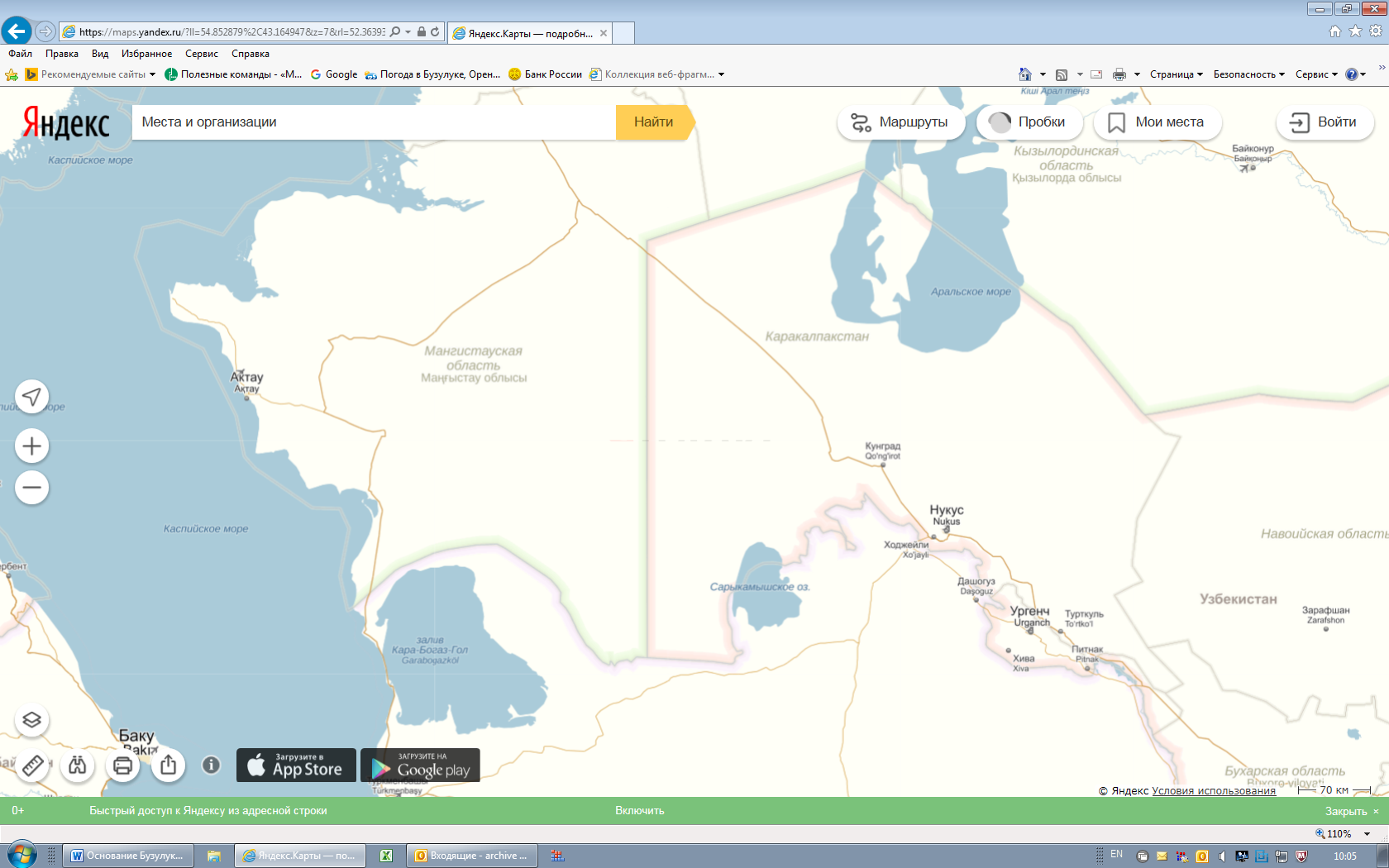Open Favorites star icon at top right

click(x=1355, y=31)
